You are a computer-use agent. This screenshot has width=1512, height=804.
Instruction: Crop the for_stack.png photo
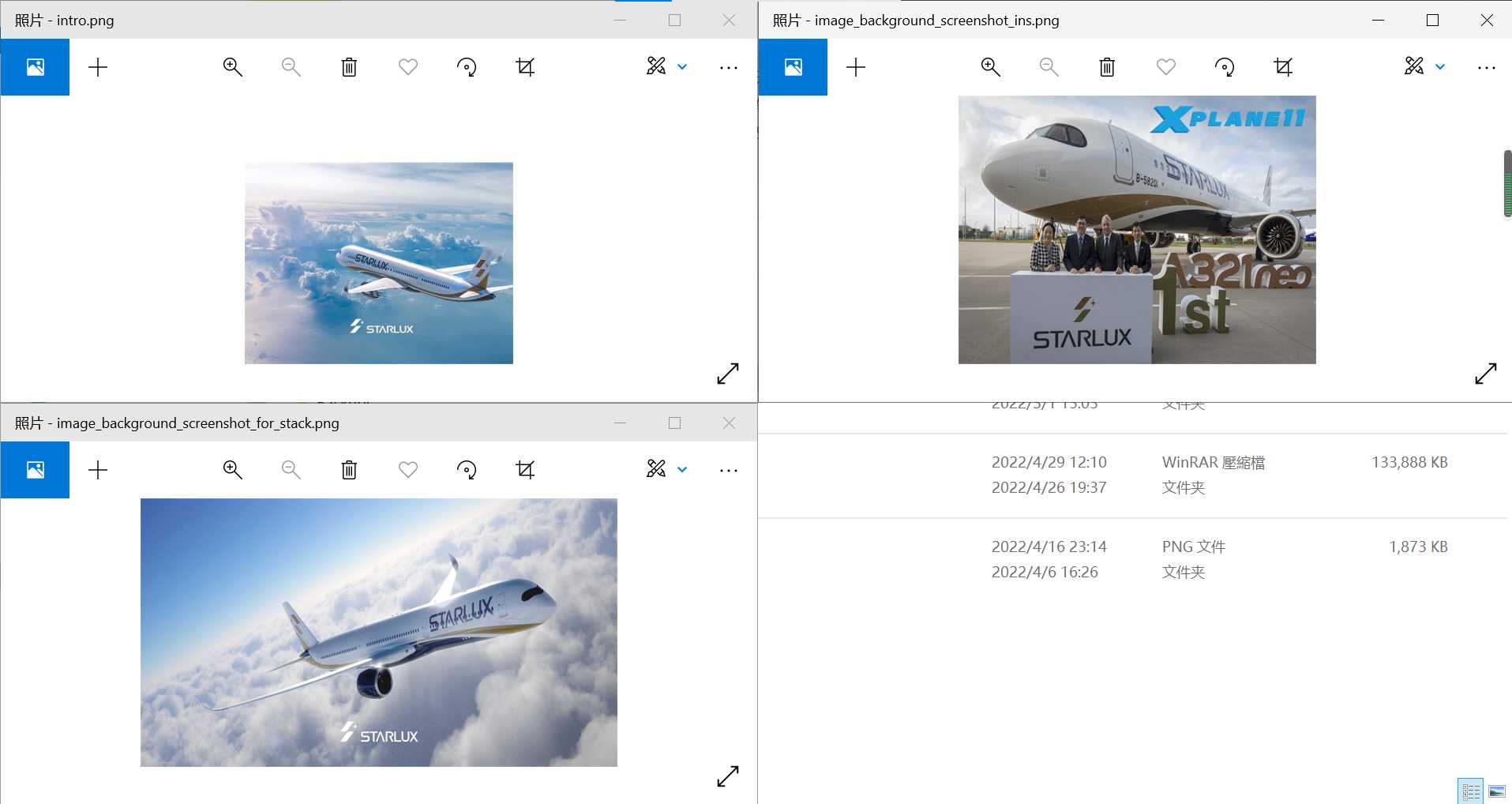(x=525, y=470)
